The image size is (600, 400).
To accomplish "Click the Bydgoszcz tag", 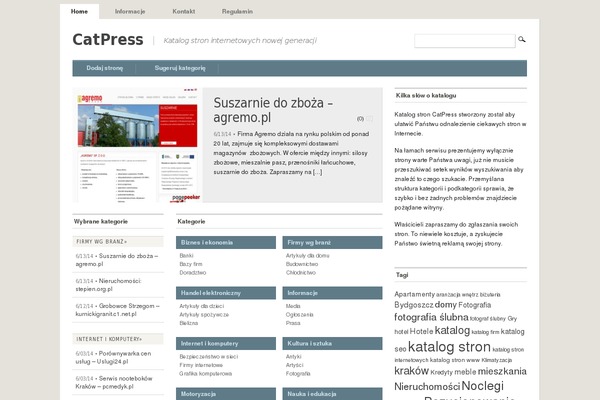I will 414,305.
